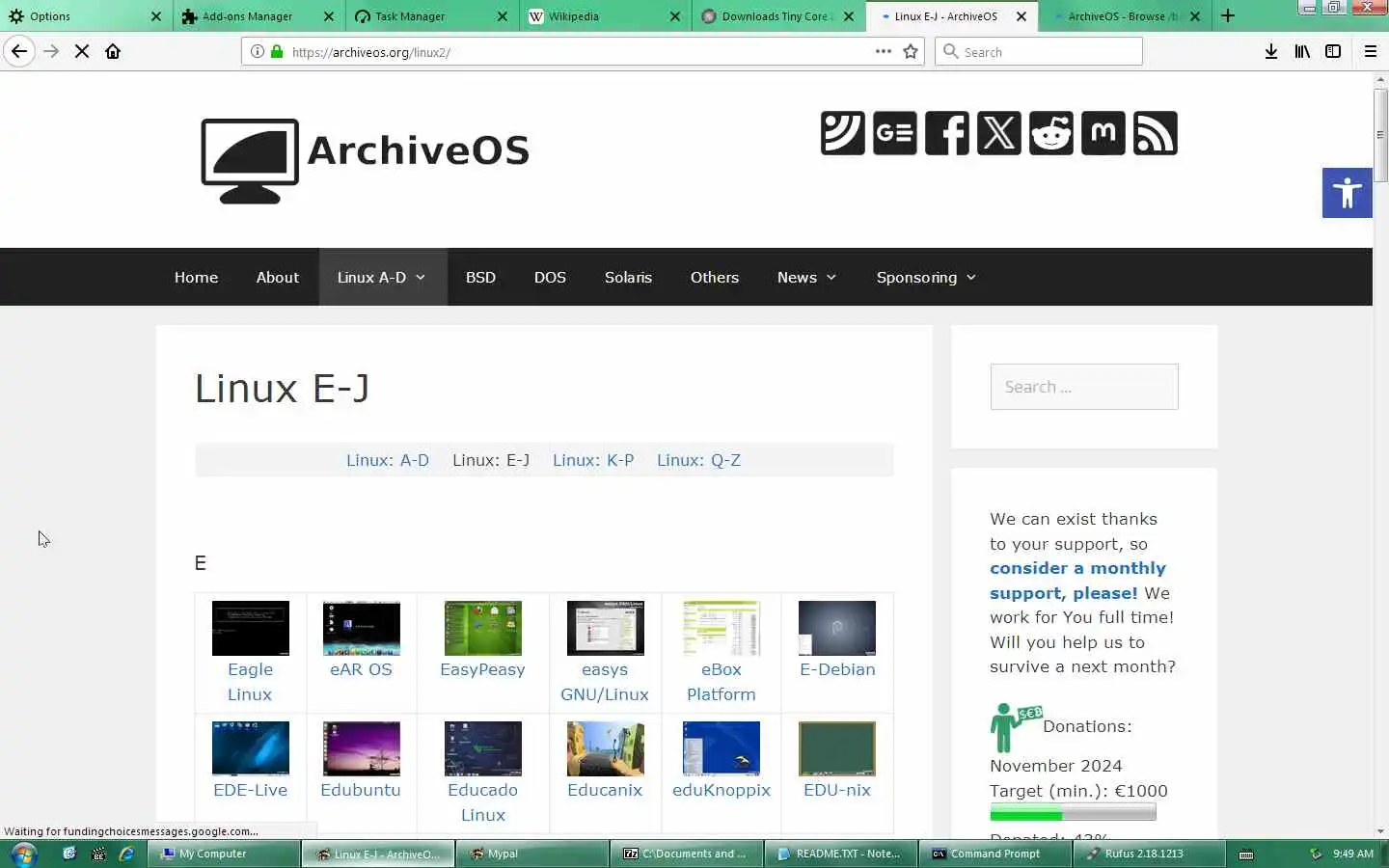Click consider a monthly support link

(1077, 581)
